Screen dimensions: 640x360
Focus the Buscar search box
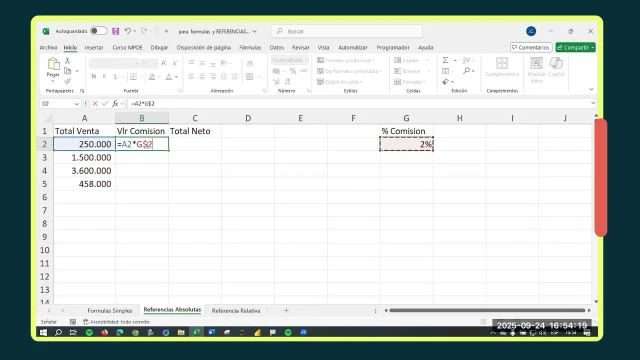pos(347,31)
